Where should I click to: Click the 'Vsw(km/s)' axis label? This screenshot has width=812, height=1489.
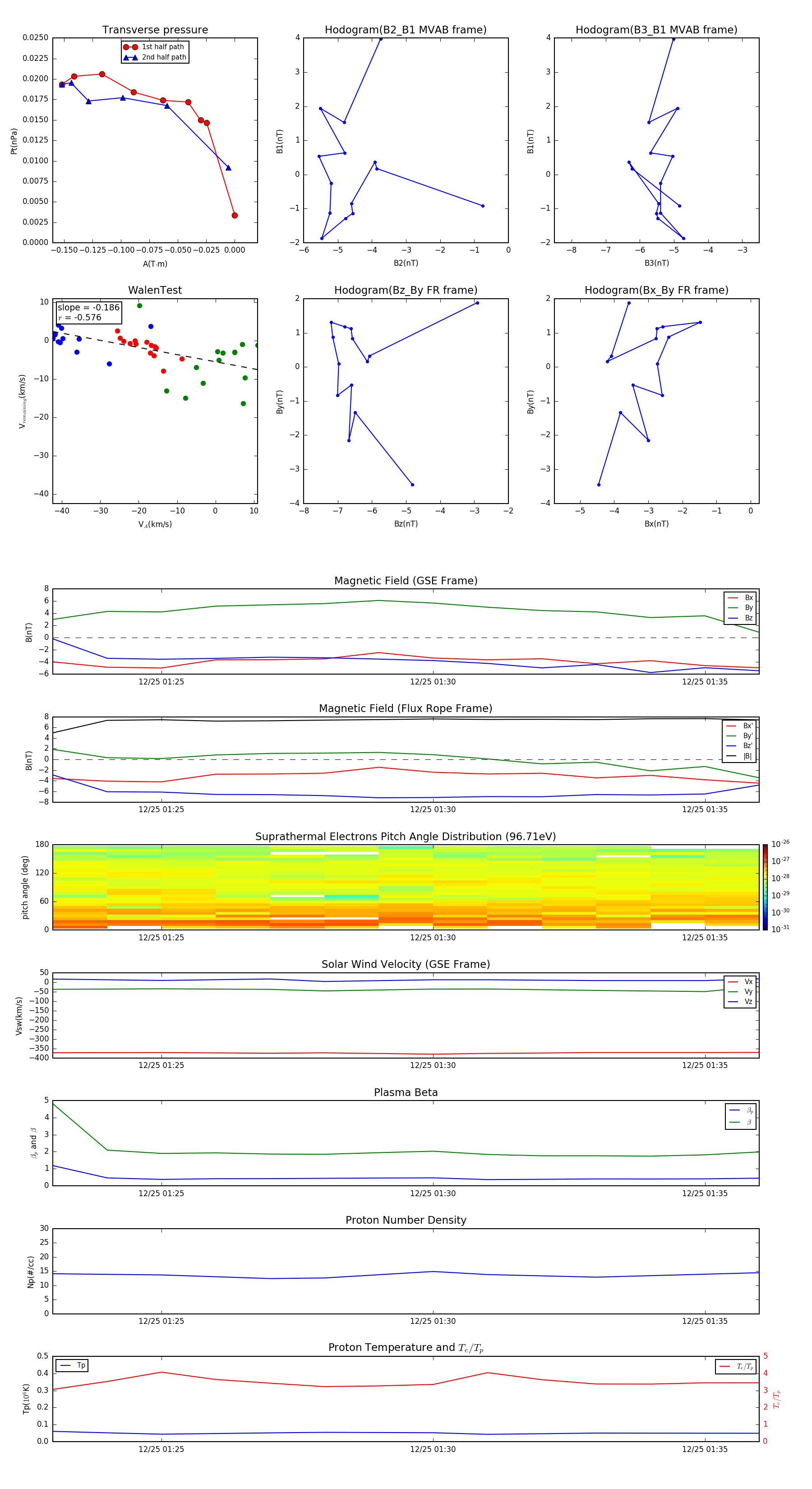pyautogui.click(x=19, y=1016)
